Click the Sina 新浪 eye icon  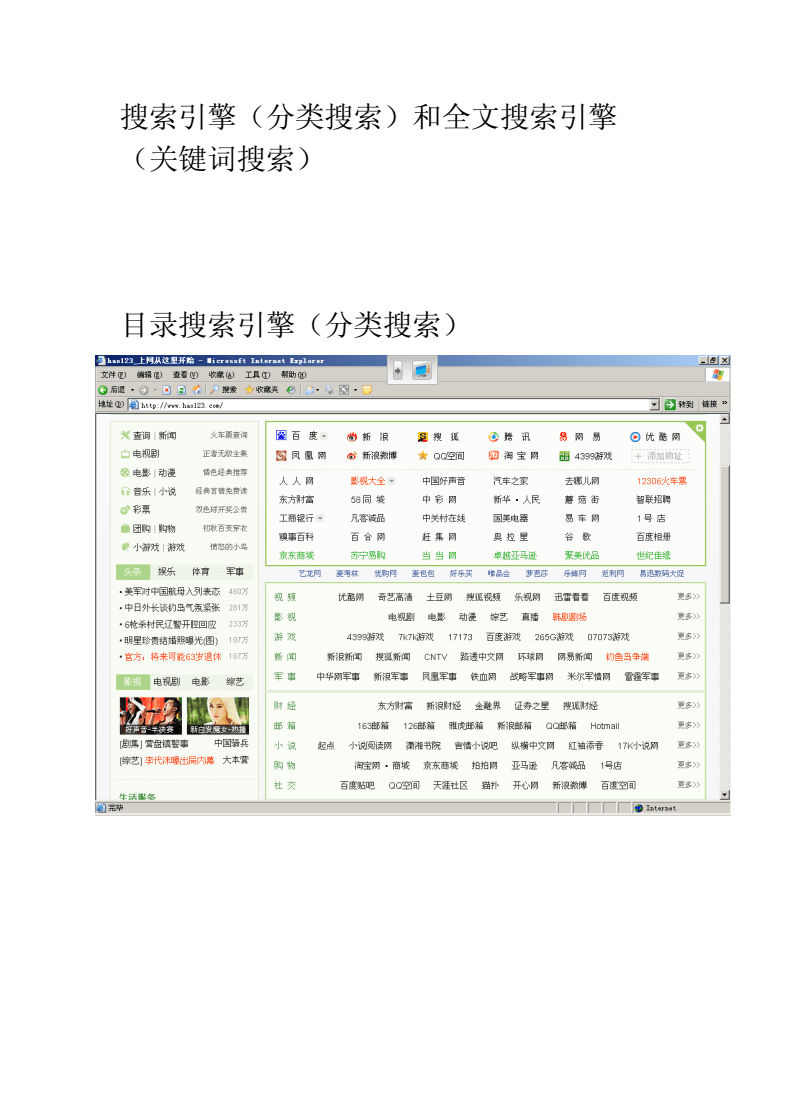tap(352, 436)
